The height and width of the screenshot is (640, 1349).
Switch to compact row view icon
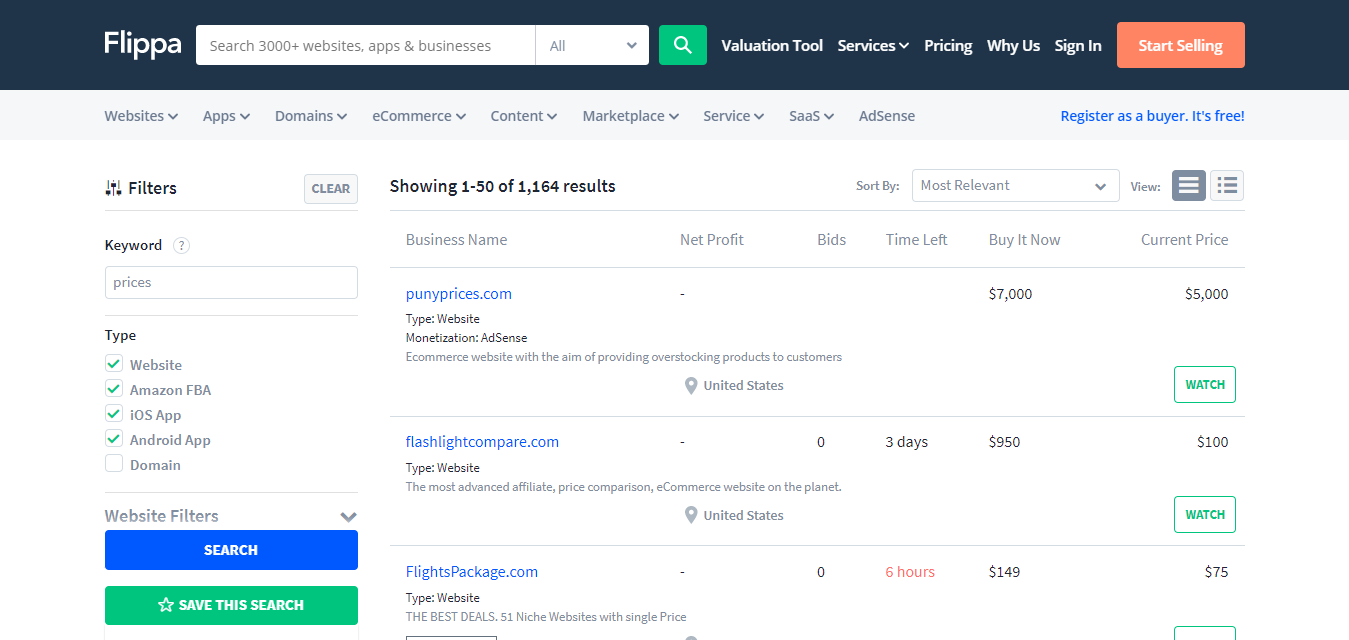(x=1188, y=185)
